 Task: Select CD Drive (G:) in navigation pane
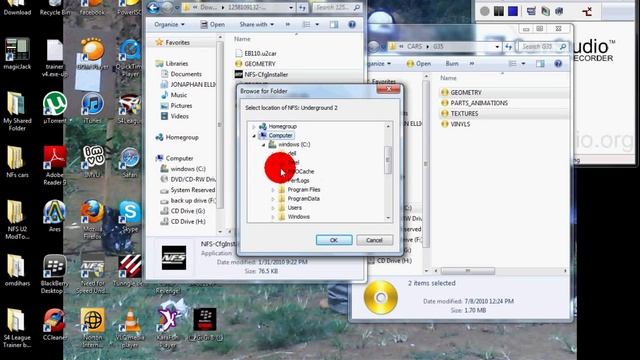click(x=188, y=211)
